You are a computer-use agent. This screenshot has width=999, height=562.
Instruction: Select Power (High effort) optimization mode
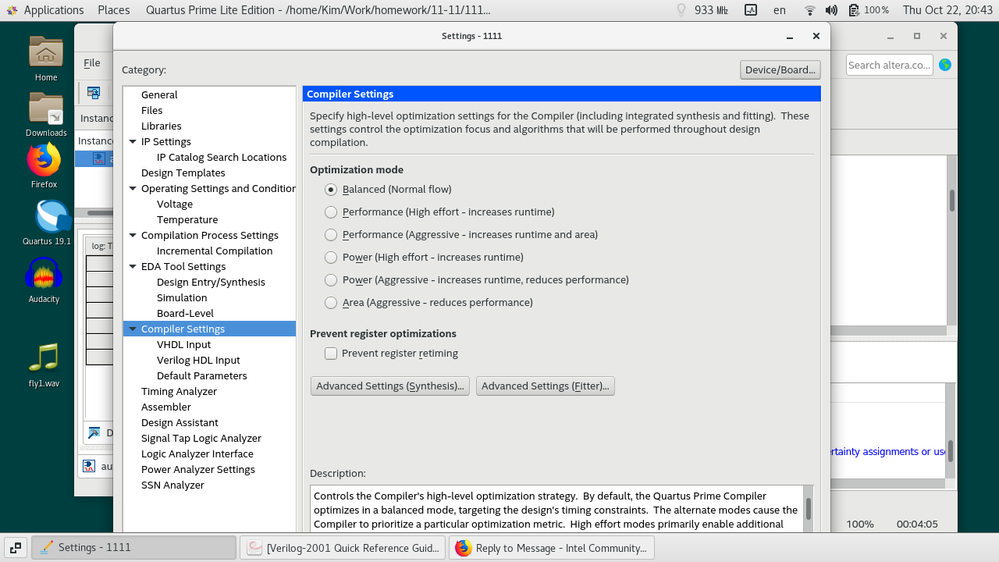tap(331, 257)
